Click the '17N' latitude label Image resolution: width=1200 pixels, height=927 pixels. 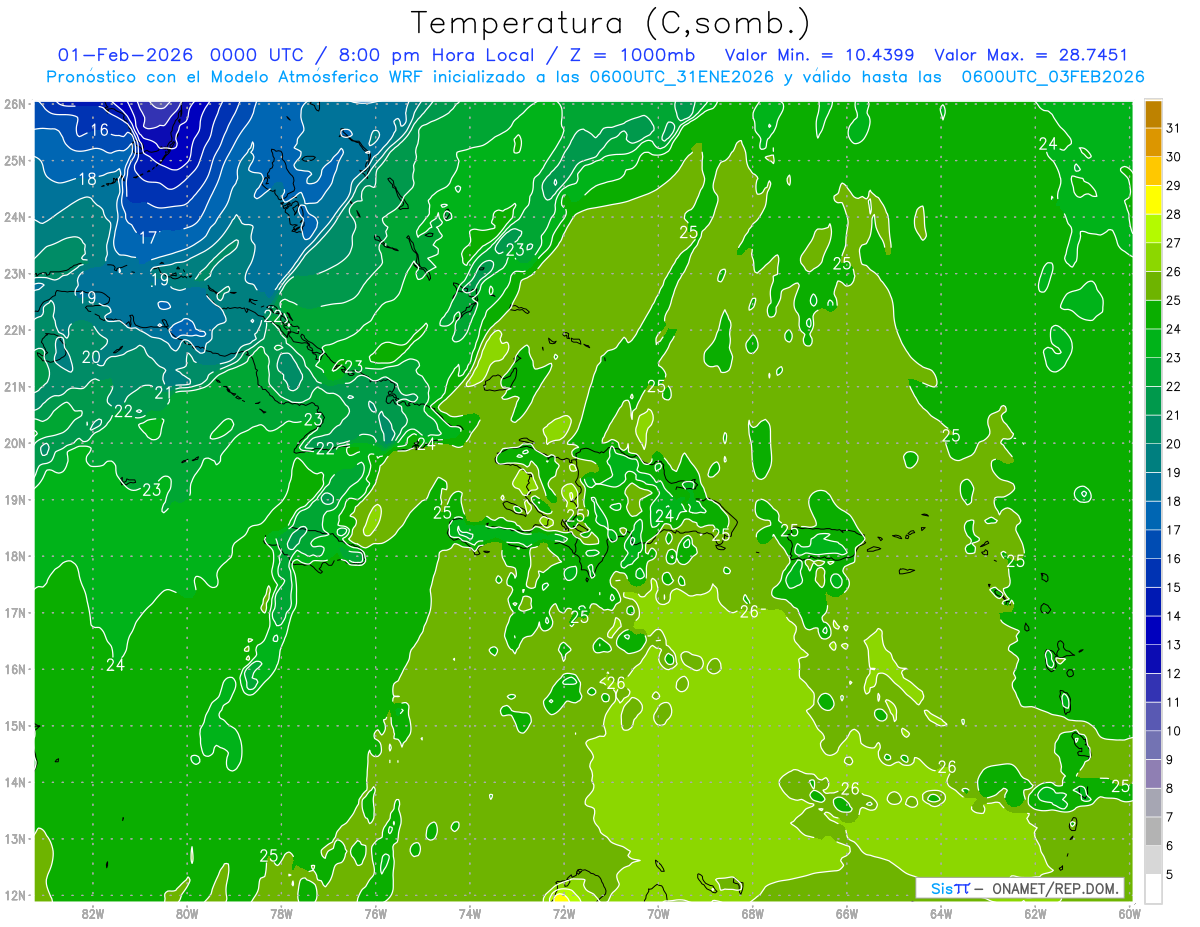click(15, 613)
